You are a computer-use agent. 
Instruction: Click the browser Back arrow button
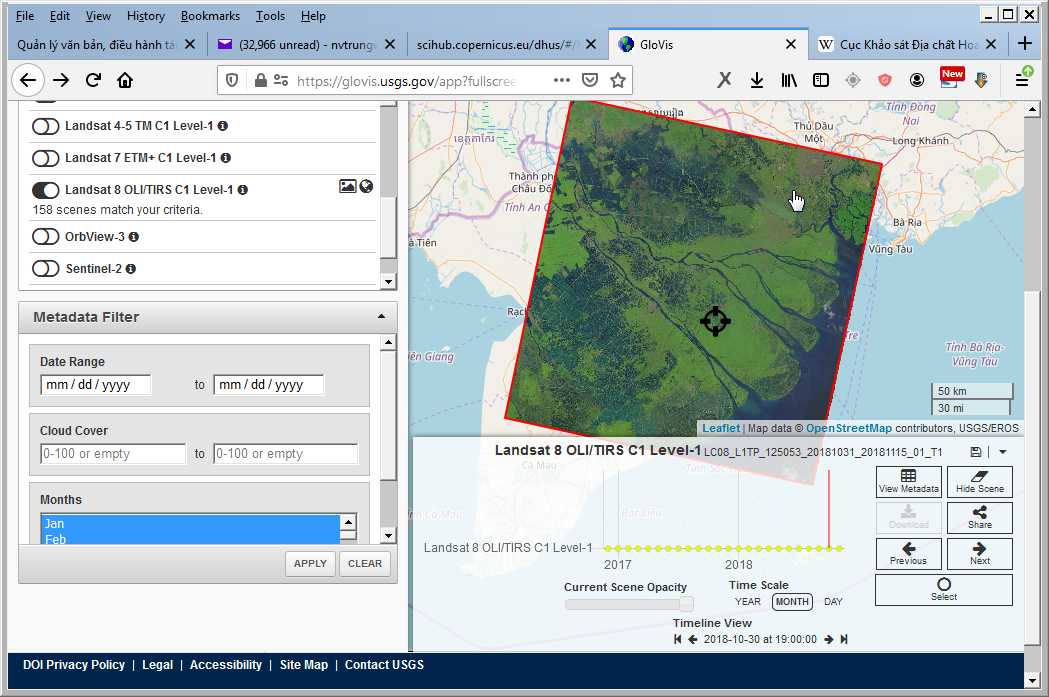click(x=27, y=80)
